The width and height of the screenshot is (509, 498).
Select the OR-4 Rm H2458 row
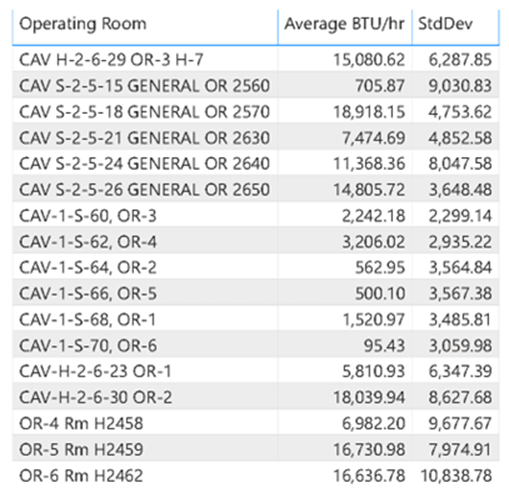point(256,424)
